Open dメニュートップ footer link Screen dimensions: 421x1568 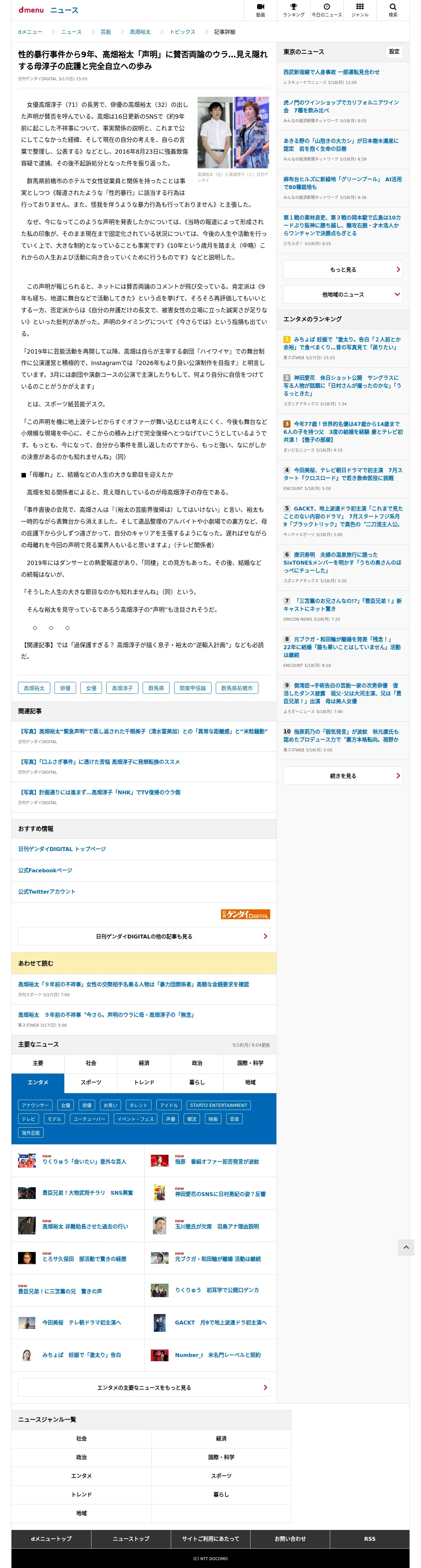[x=51, y=1539]
